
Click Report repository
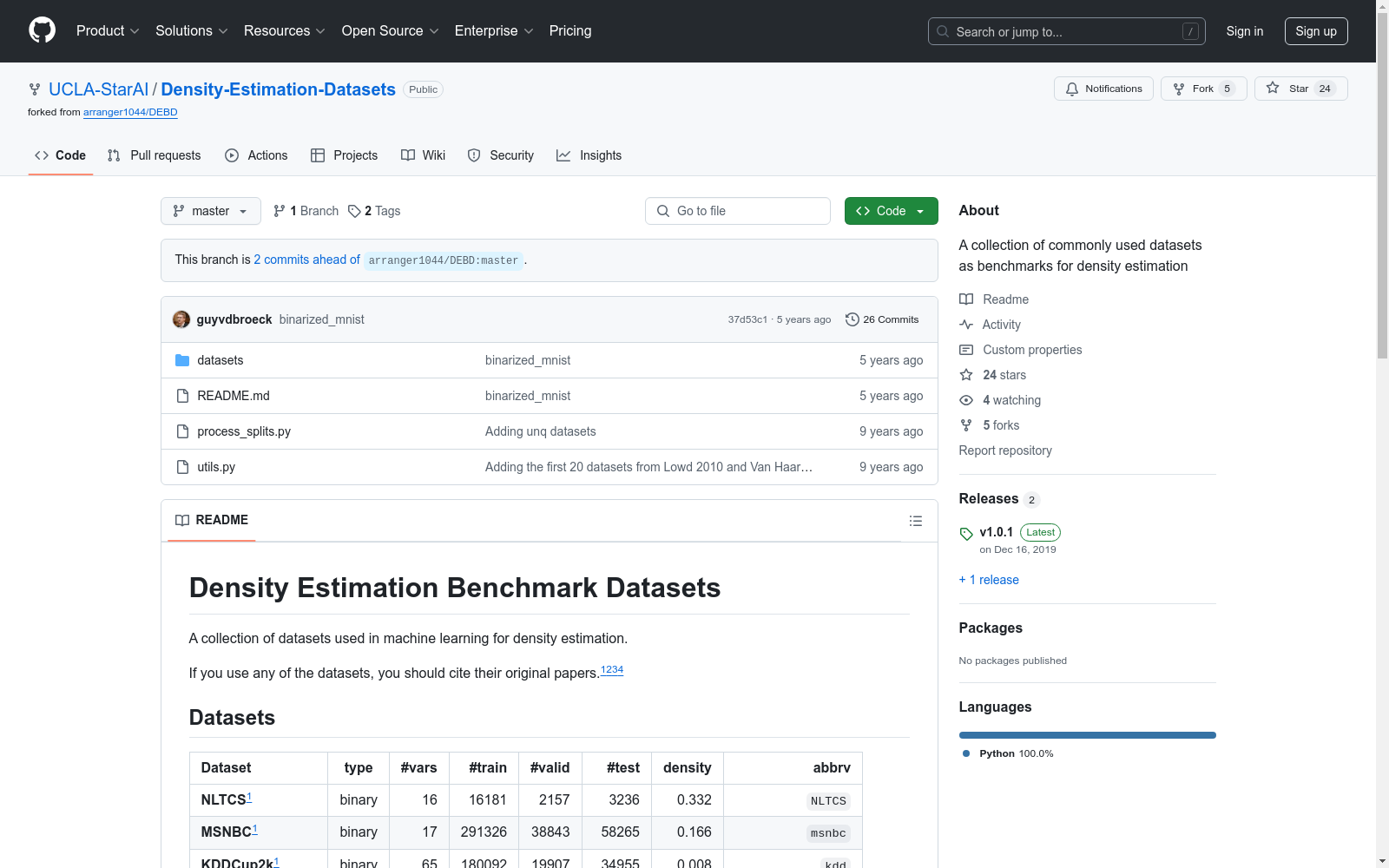1005,450
